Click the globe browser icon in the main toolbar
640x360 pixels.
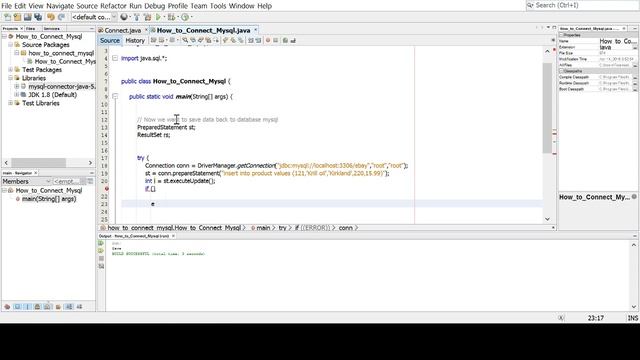(x=124, y=17)
